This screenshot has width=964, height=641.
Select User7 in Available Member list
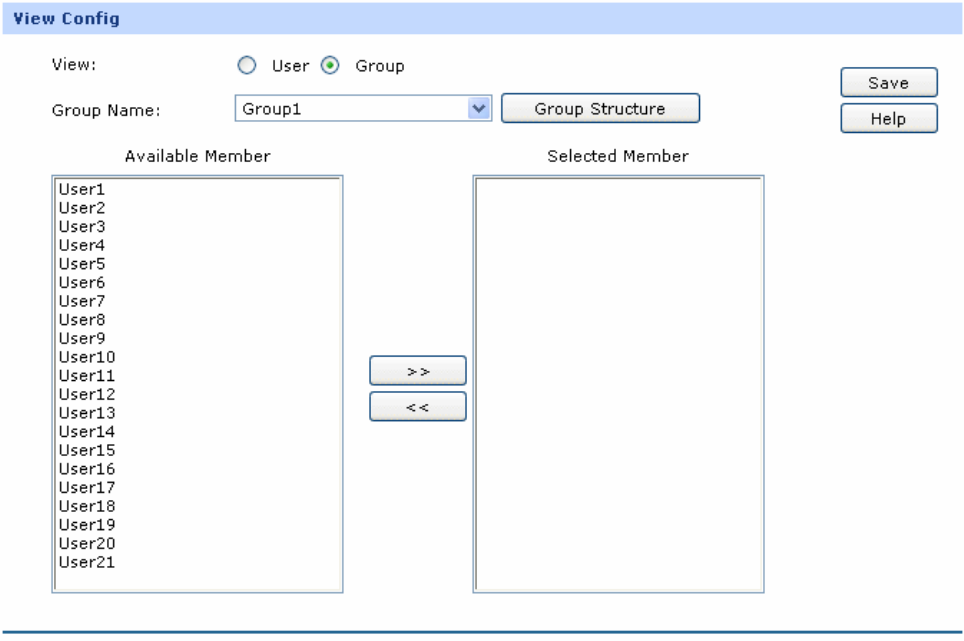pos(82,301)
